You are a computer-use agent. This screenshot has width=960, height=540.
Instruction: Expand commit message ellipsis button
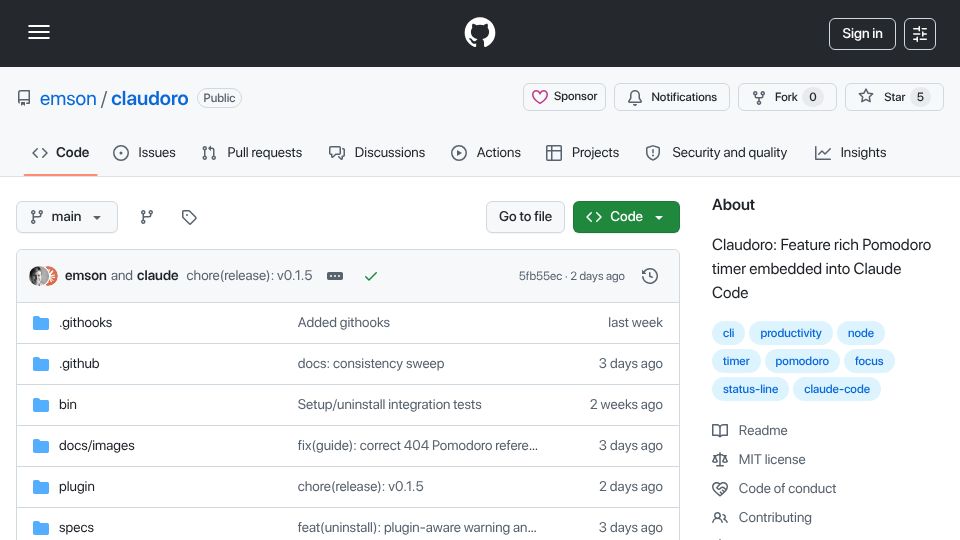(x=335, y=276)
